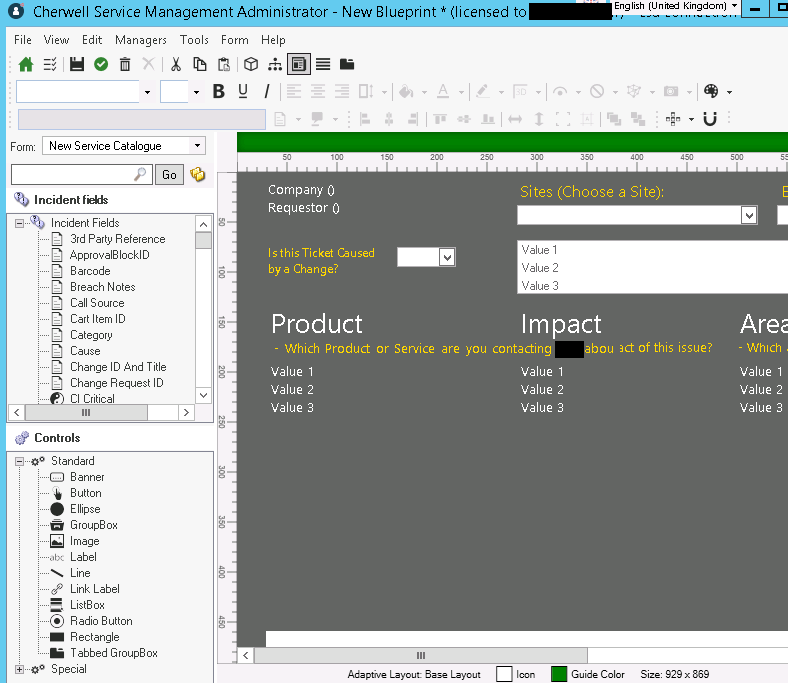Cut selection with the scissors icon
Viewport: 788px width, 683px height.
176,65
